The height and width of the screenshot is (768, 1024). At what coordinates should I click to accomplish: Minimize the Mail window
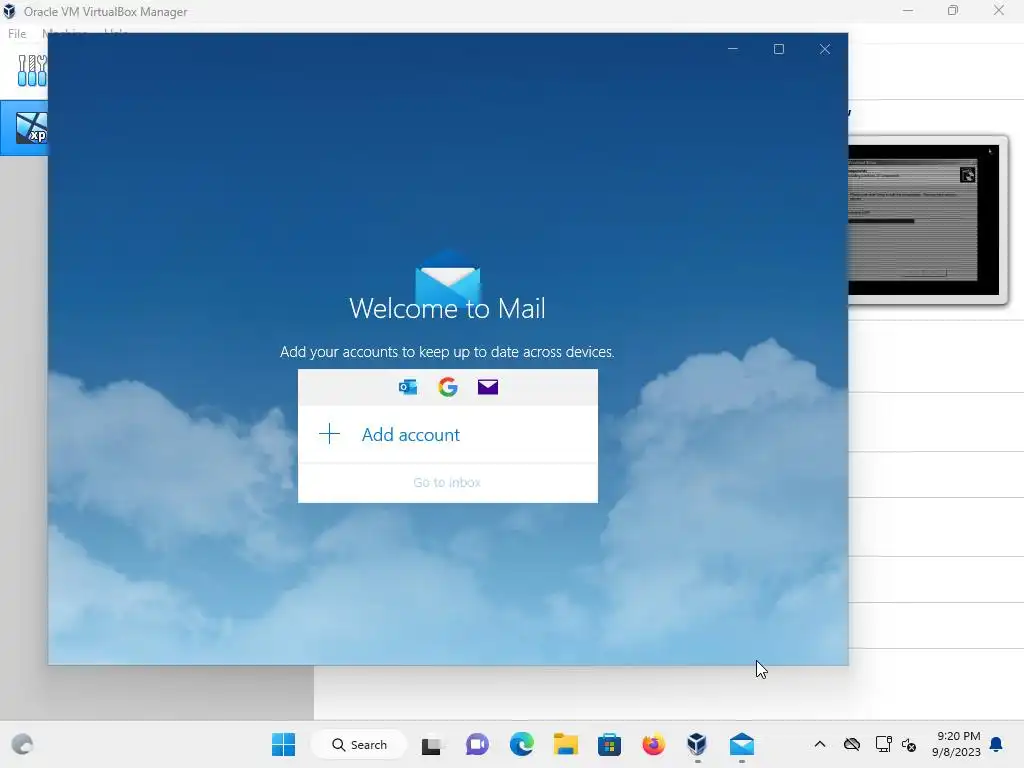point(733,49)
